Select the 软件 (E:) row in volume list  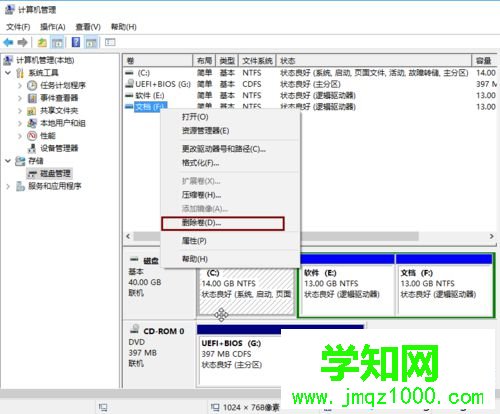coord(310,95)
